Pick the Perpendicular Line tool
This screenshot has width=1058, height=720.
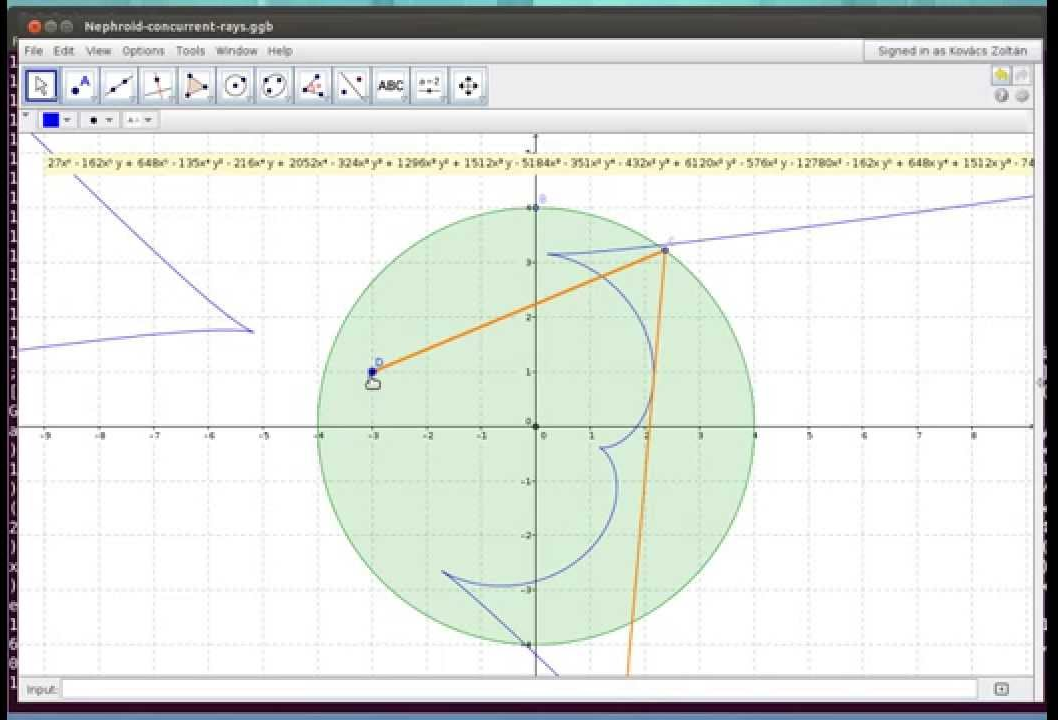(x=158, y=86)
